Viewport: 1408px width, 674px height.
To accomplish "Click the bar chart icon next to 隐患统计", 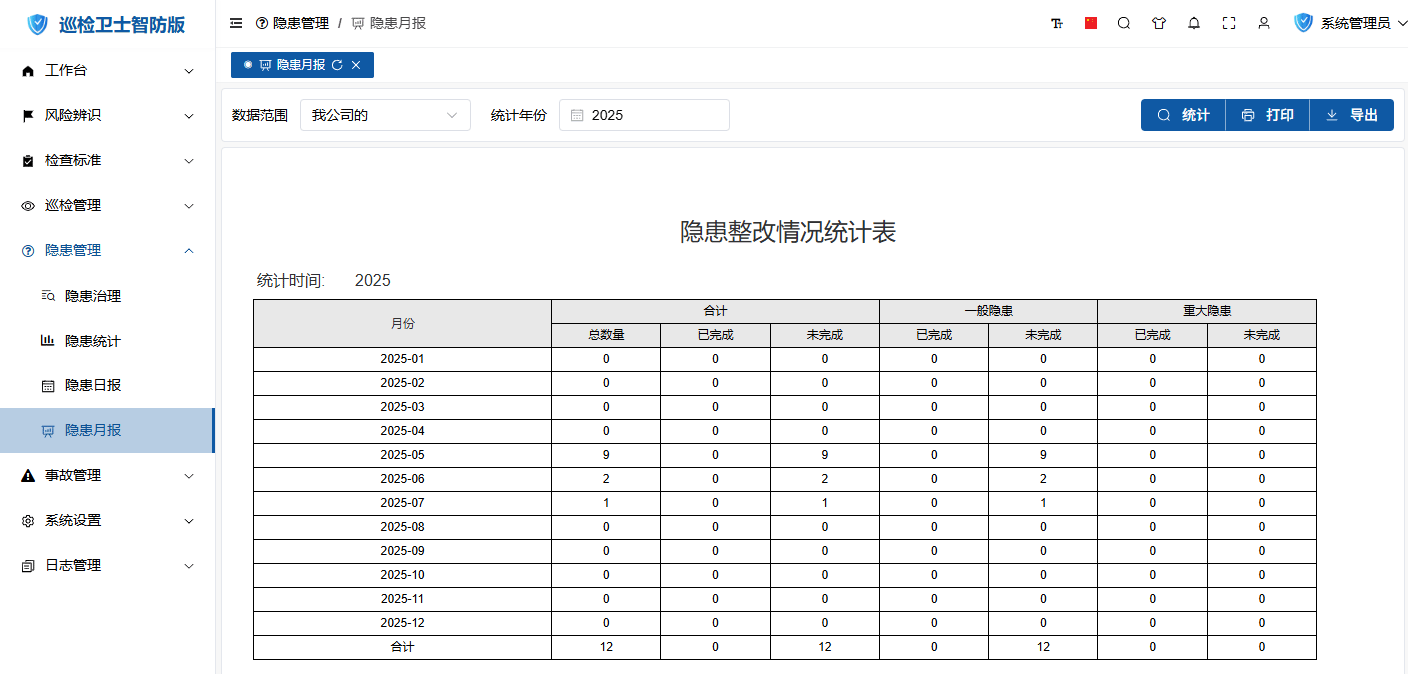I will 48,341.
